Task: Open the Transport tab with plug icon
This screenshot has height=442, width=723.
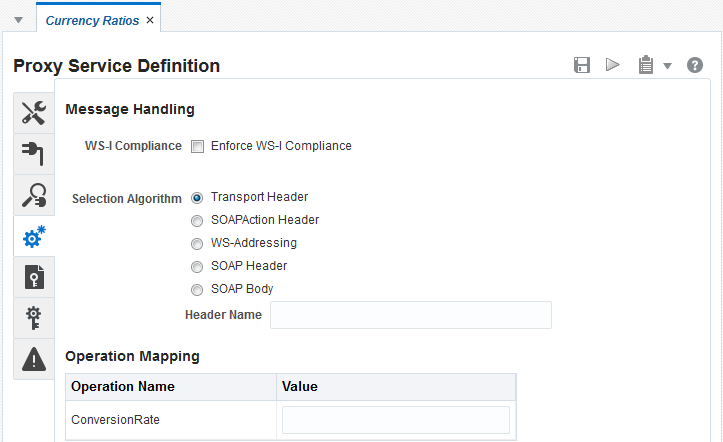Action: click(34, 154)
